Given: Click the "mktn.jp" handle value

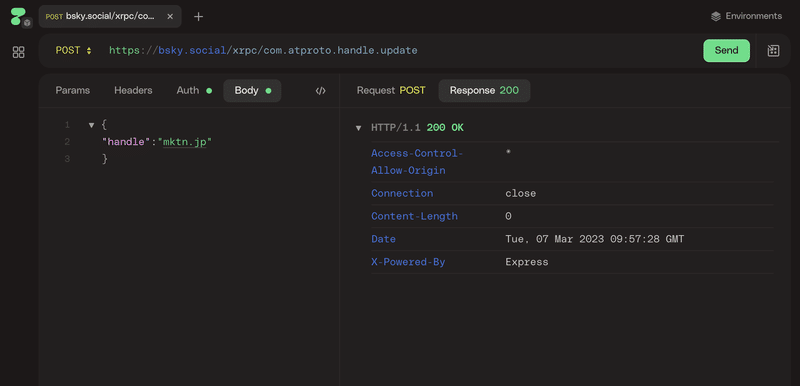Looking at the screenshot, I should coord(185,142).
